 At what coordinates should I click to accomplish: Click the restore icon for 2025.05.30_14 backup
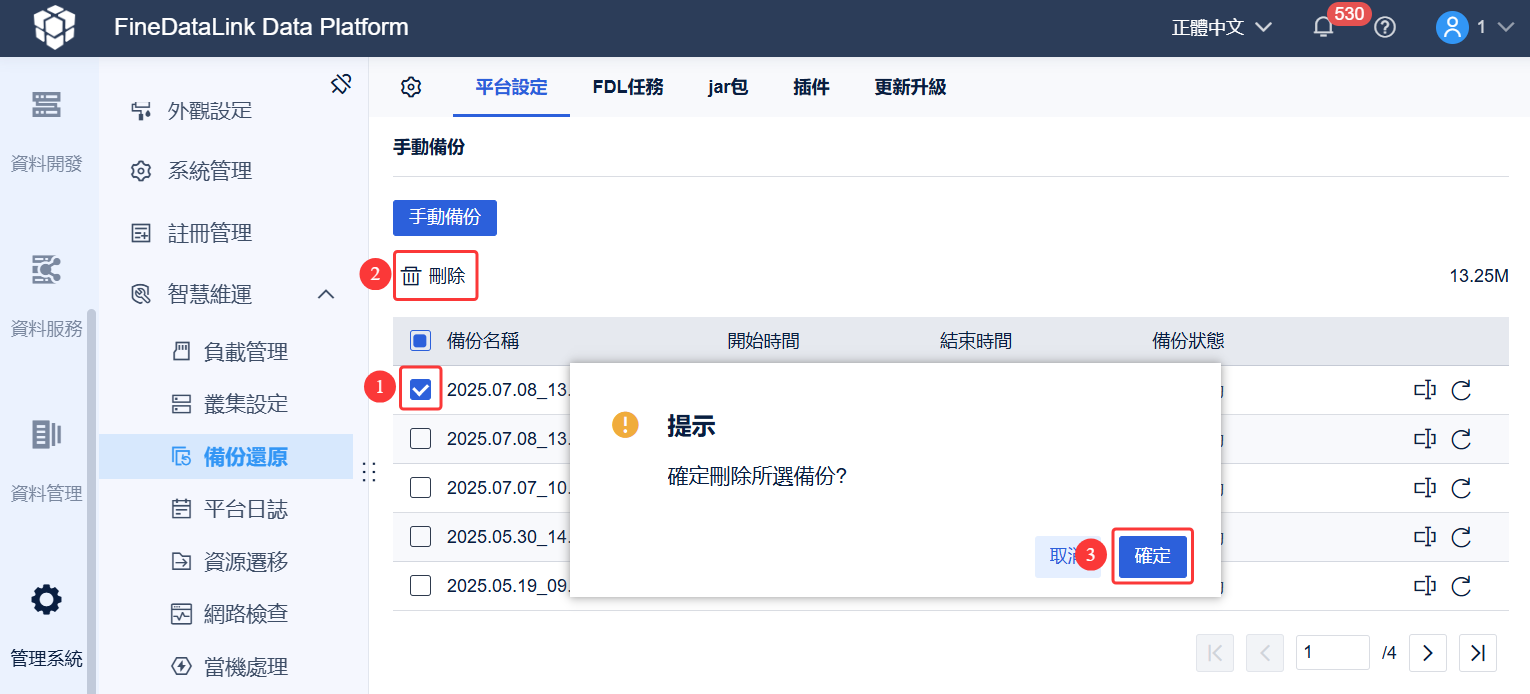click(x=1461, y=537)
